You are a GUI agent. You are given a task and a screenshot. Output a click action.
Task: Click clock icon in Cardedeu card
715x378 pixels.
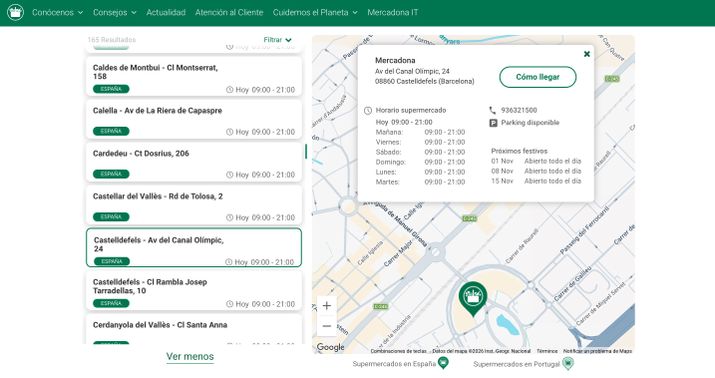(230, 175)
